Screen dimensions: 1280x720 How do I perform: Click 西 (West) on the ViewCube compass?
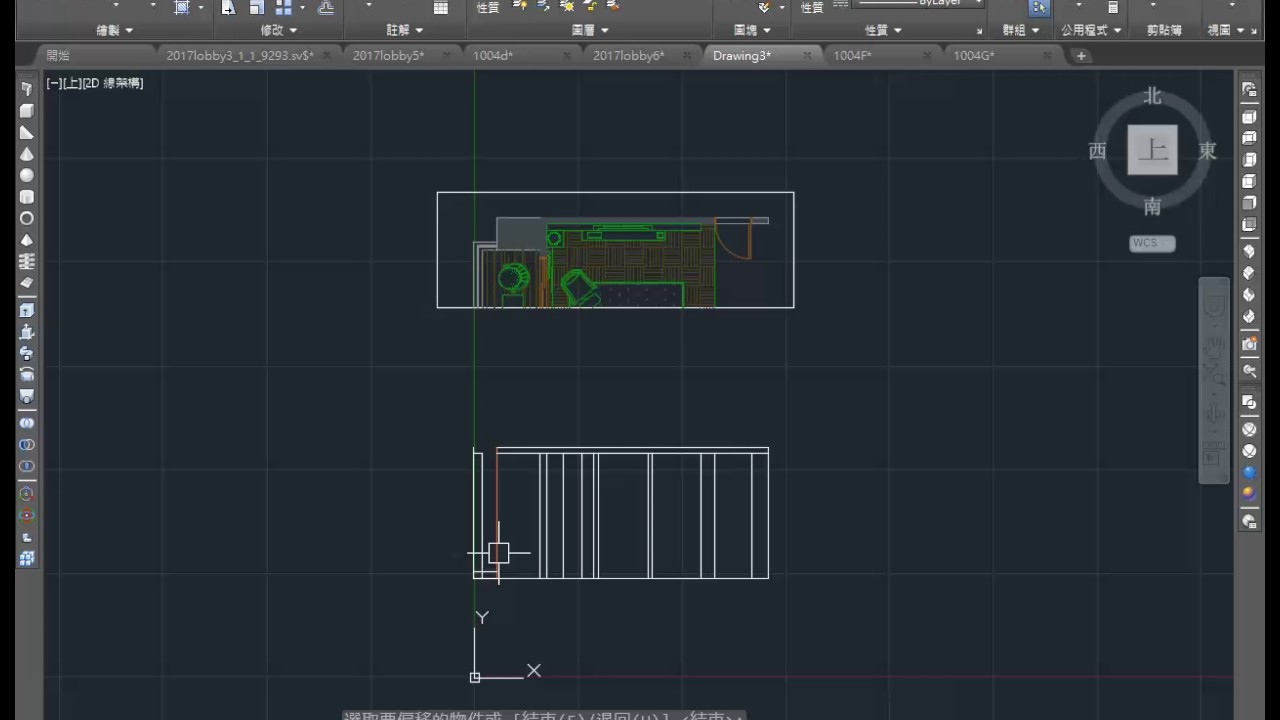coord(1097,151)
